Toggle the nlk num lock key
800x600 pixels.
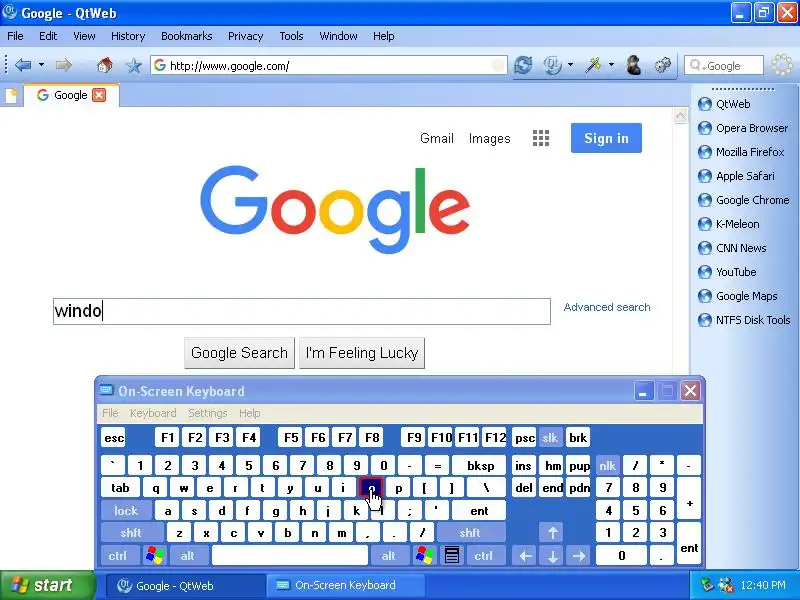(607, 465)
